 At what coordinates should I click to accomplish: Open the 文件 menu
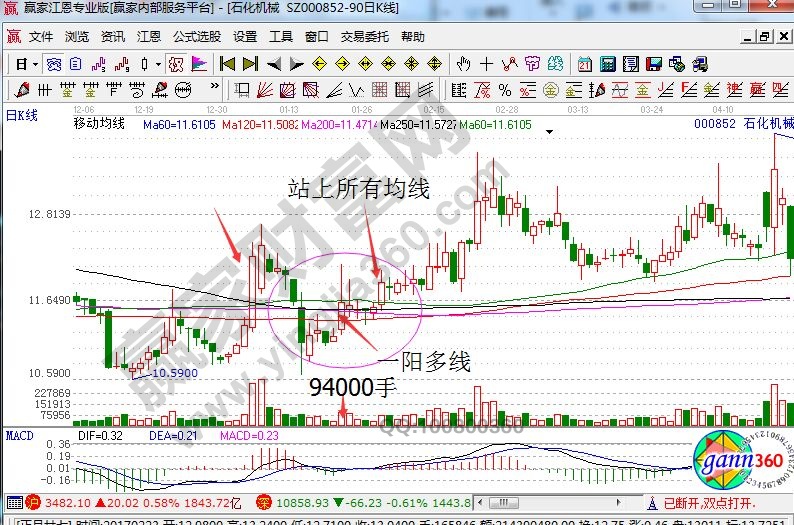[x=41, y=37]
